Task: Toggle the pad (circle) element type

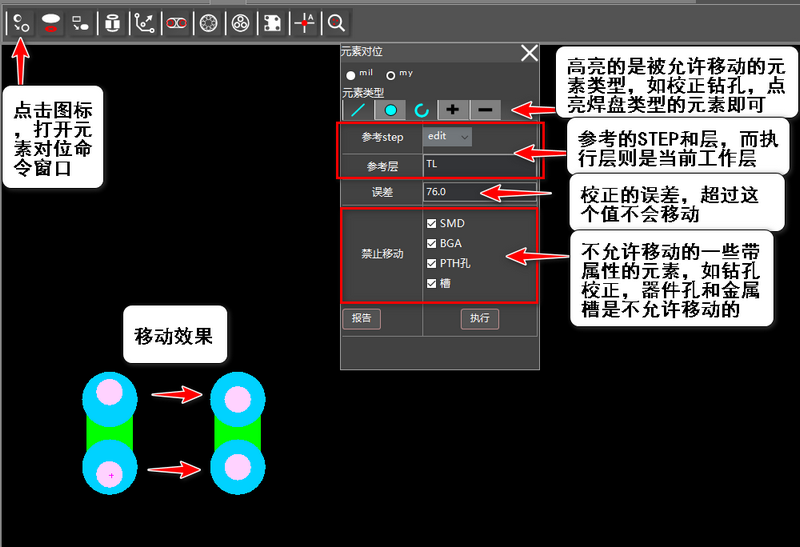Action: click(390, 109)
